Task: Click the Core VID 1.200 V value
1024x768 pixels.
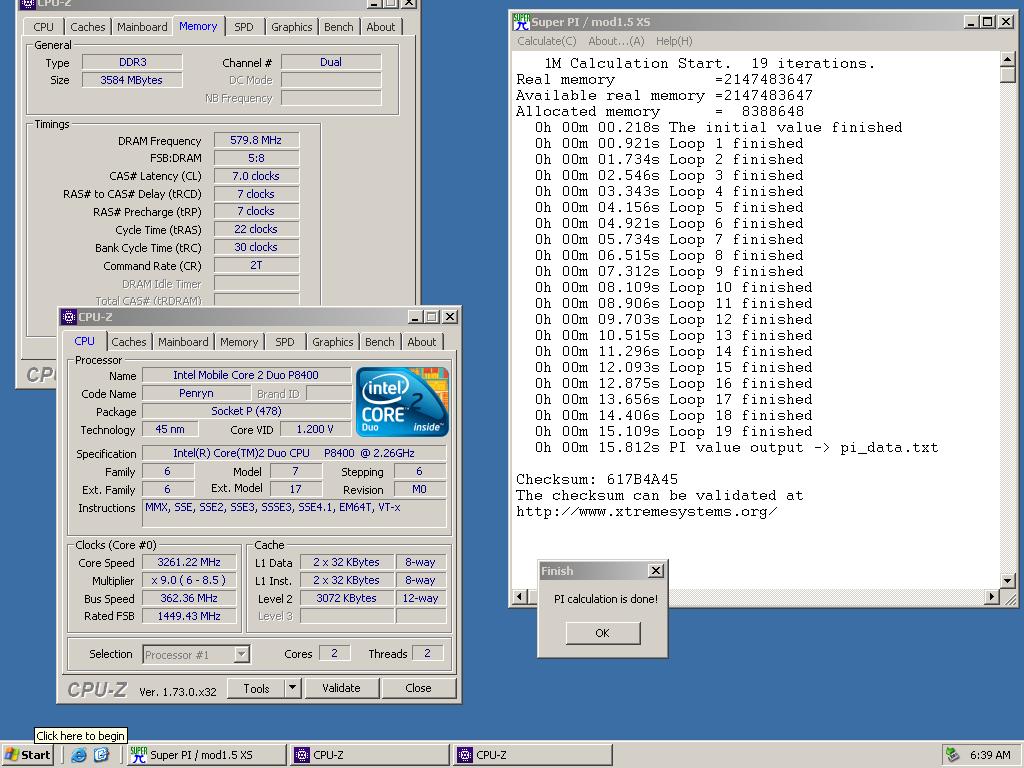Action: click(x=315, y=429)
